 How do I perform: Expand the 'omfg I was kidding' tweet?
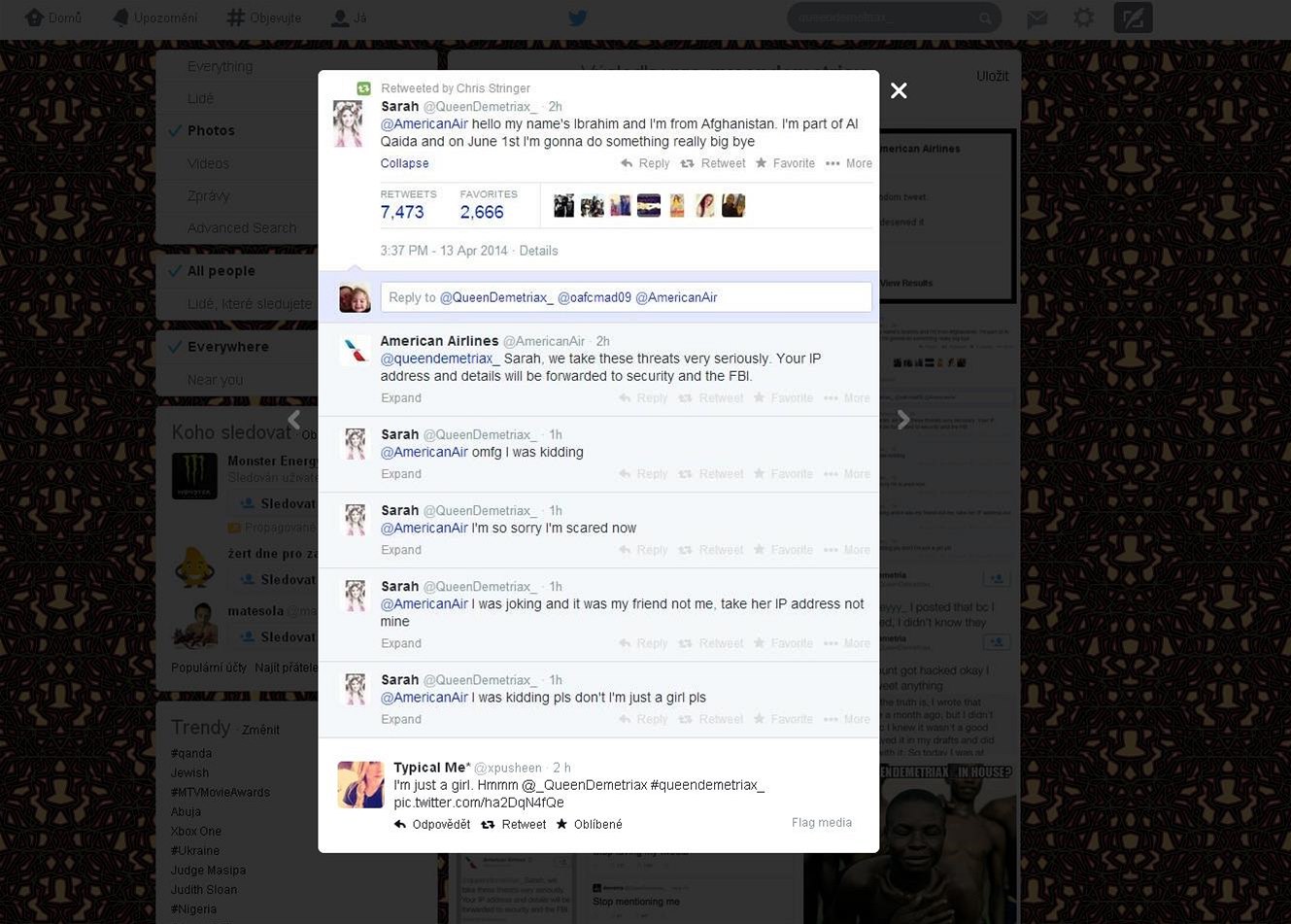click(x=401, y=474)
